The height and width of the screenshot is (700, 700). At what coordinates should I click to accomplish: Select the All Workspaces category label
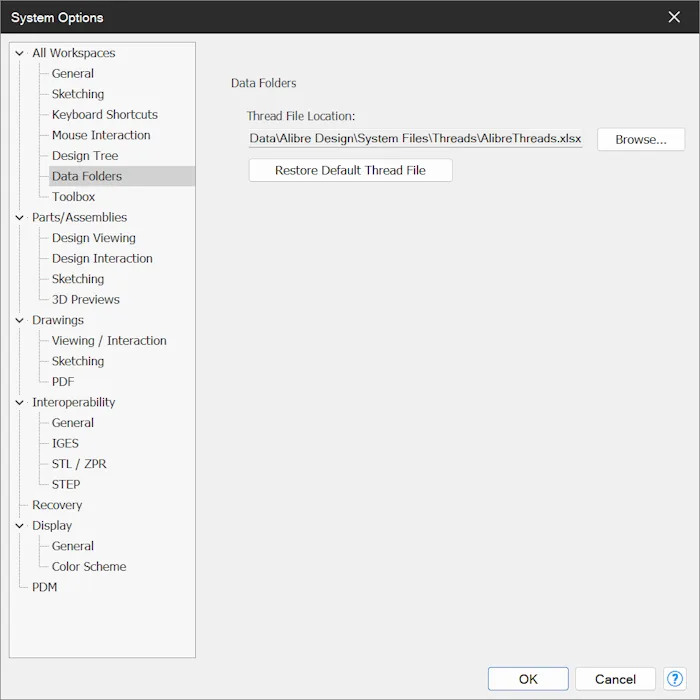73,53
